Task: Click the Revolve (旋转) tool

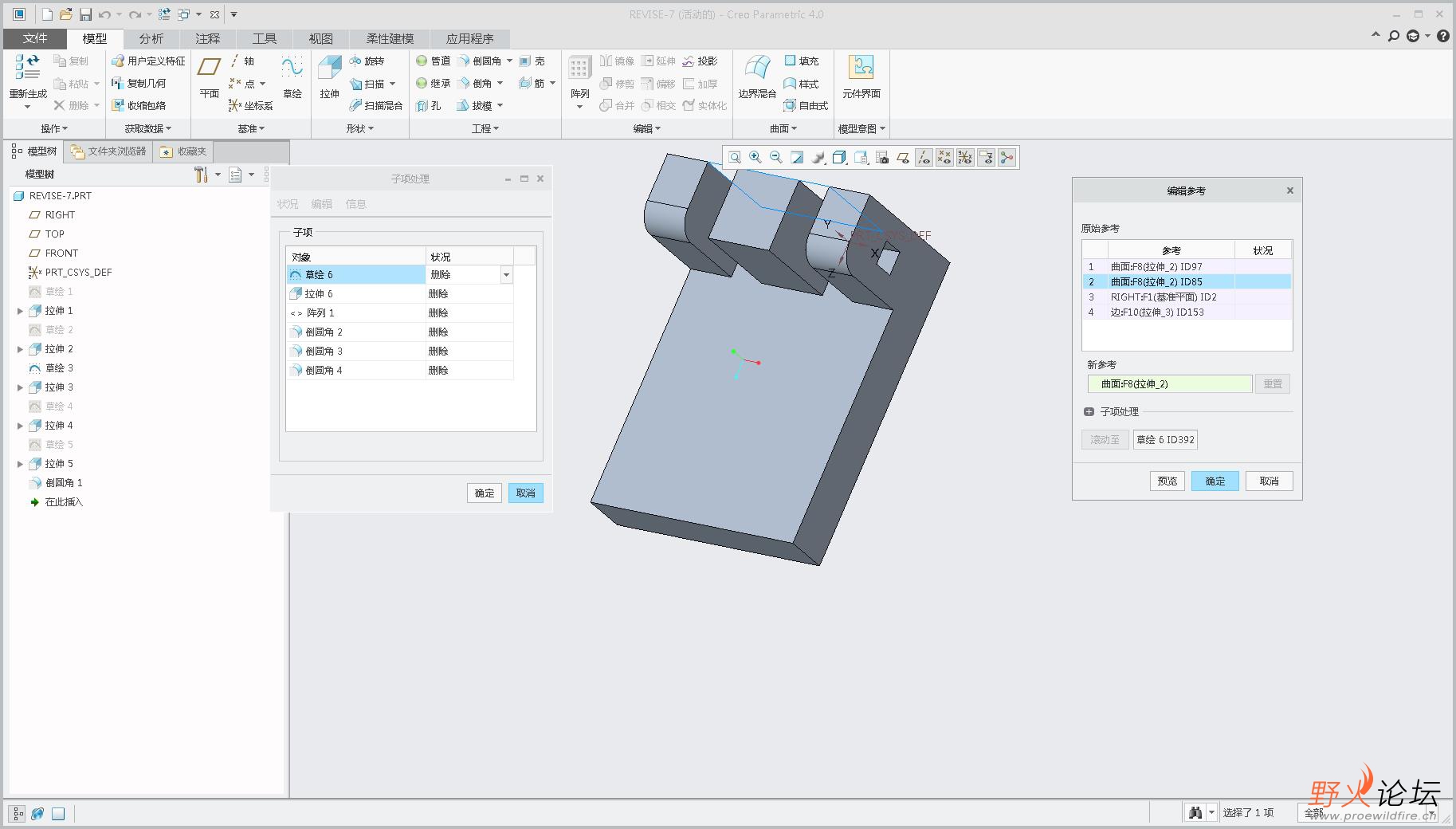Action: pyautogui.click(x=367, y=61)
